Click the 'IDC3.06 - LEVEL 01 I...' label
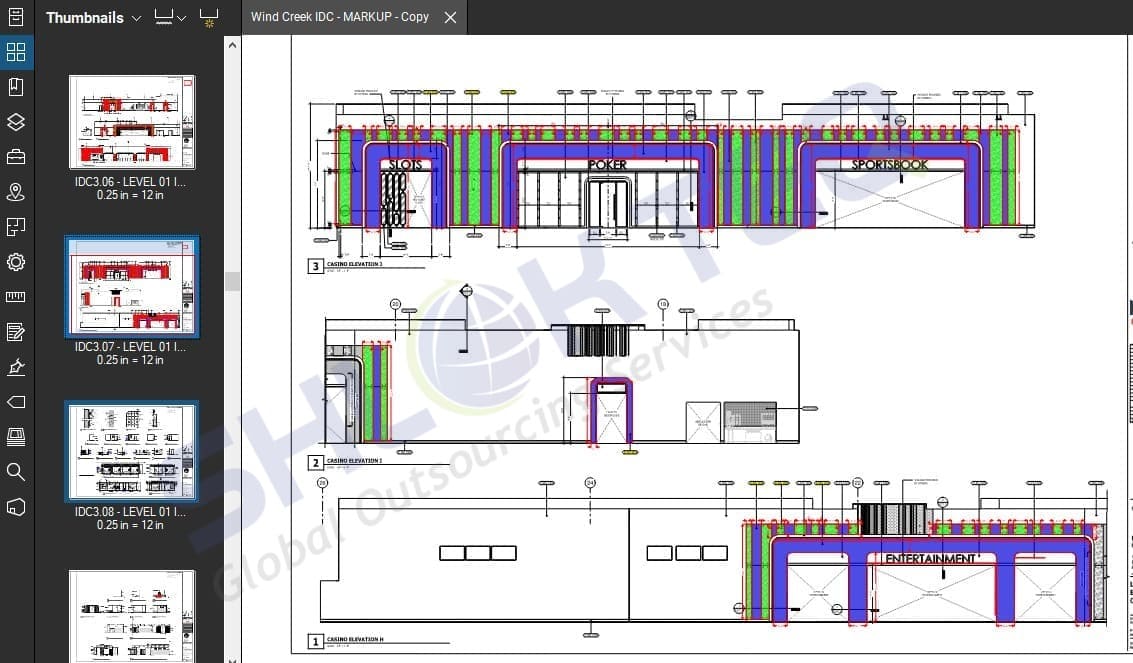Screen dimensions: 1133x663 click(130, 182)
